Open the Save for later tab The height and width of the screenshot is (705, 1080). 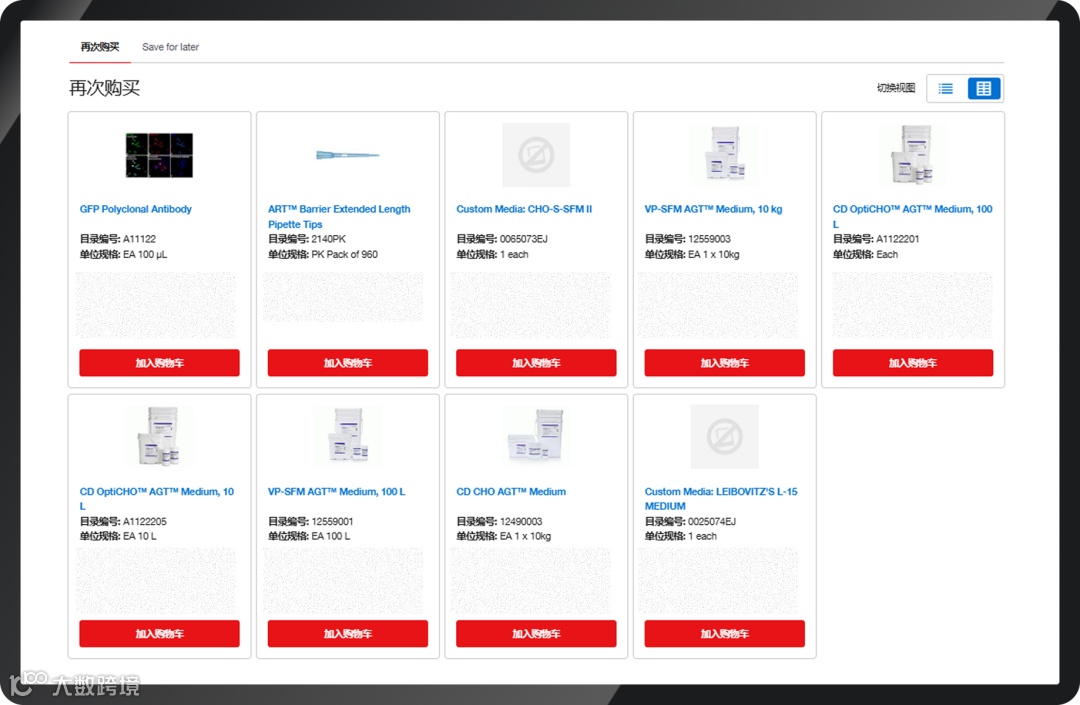(170, 47)
